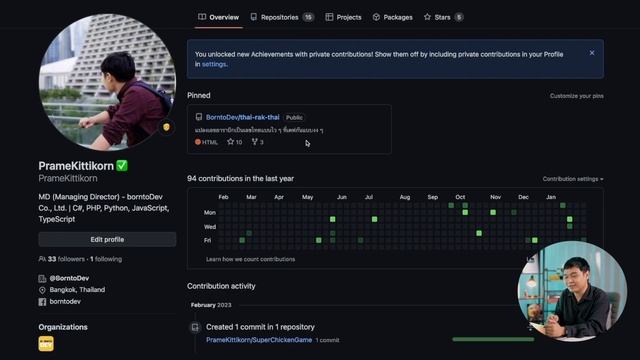Click the organization building icon
The image size is (640, 360).
click(42, 279)
